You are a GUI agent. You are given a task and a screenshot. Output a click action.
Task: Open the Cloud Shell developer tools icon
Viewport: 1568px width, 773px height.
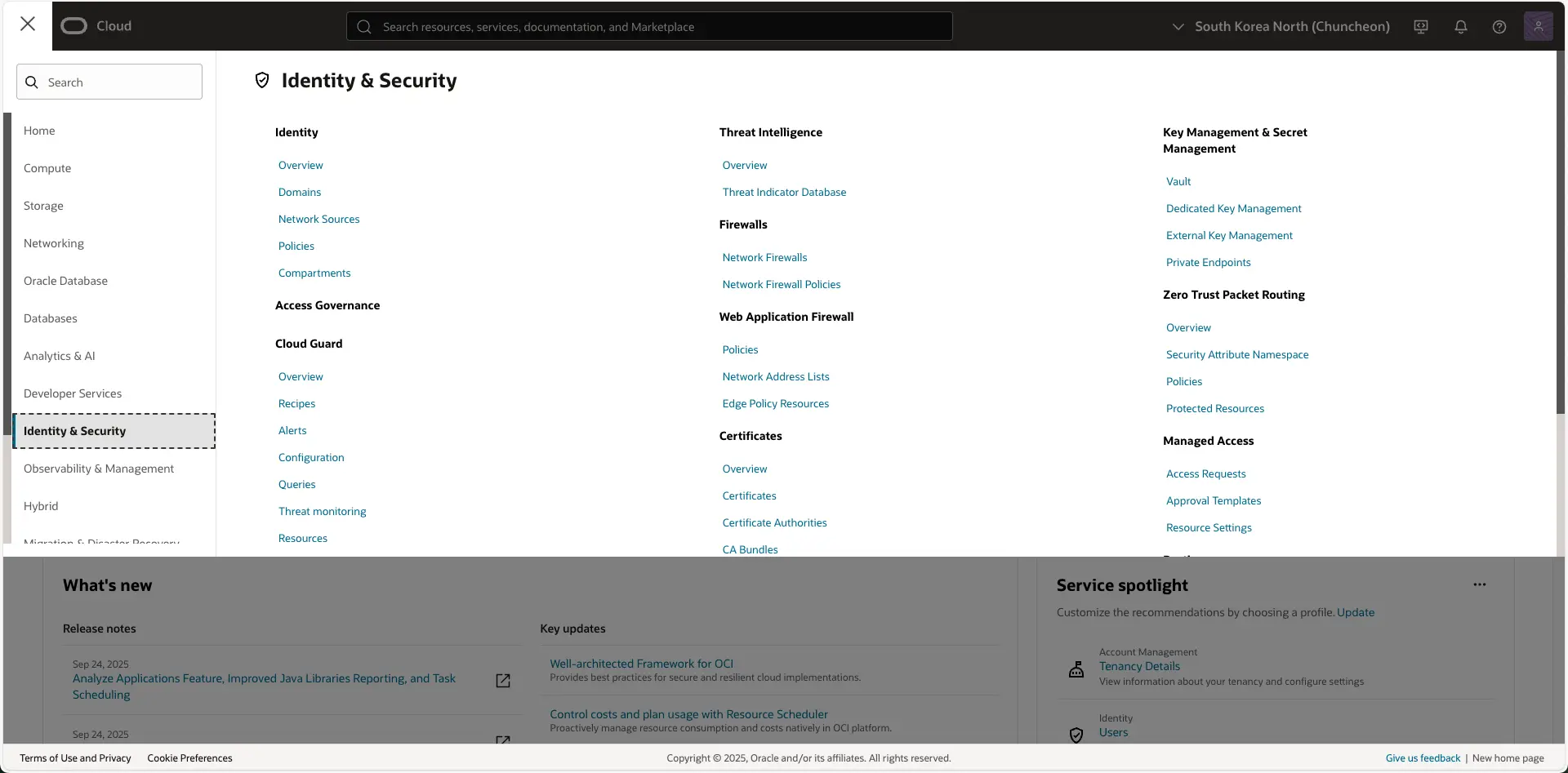click(x=1421, y=27)
